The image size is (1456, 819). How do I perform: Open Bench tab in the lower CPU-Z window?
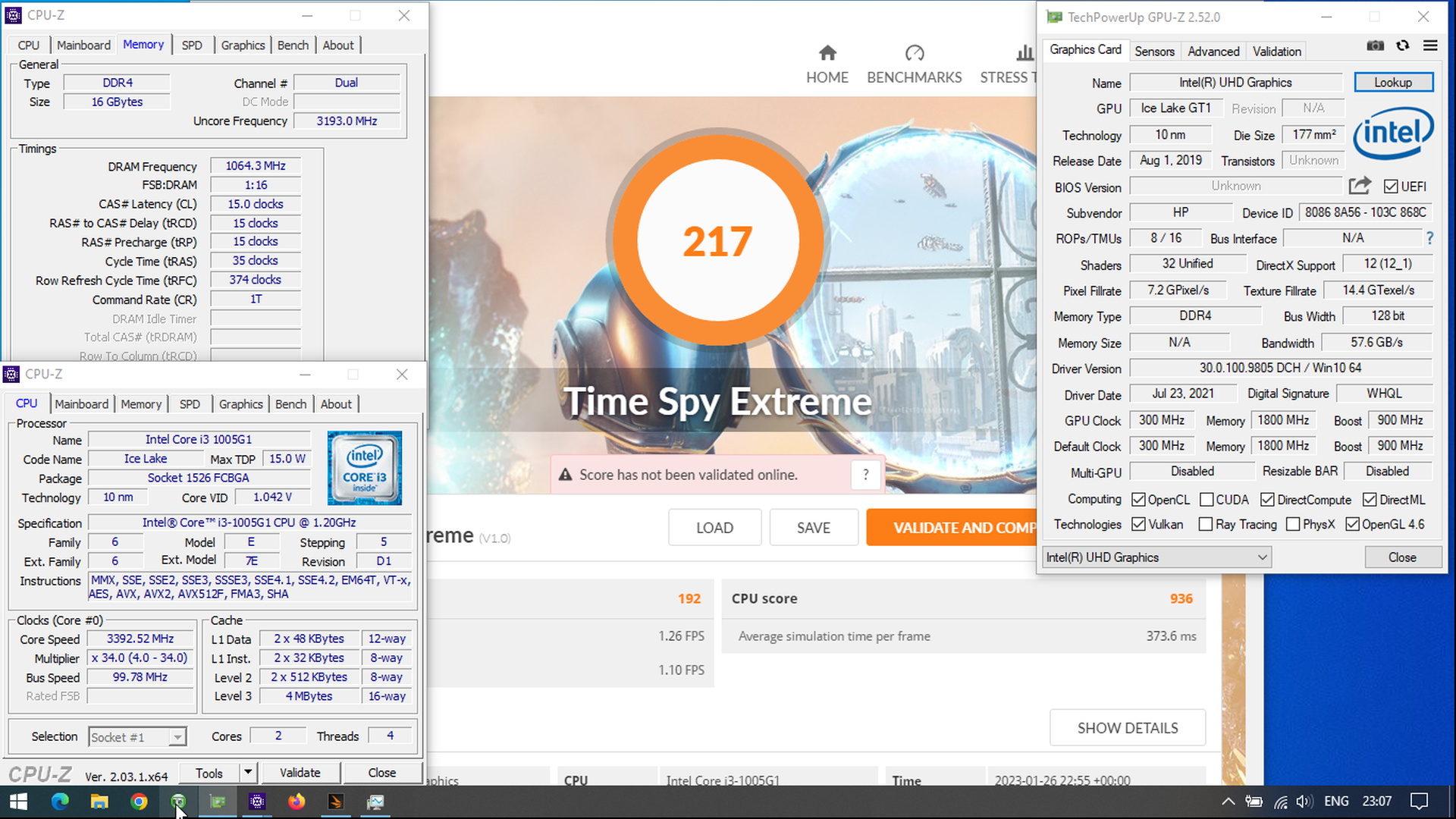coord(291,404)
